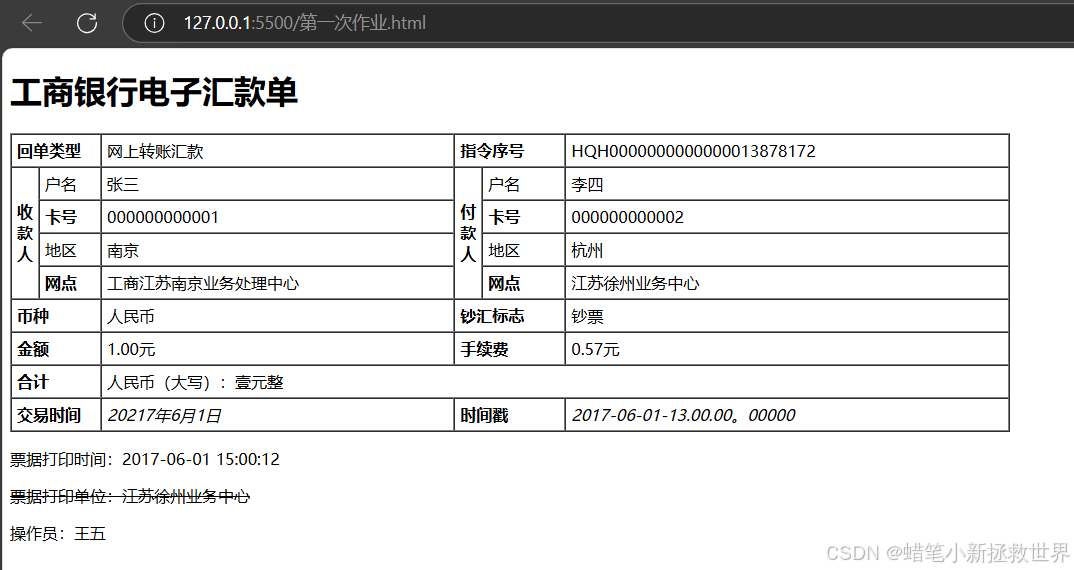Select the fee 0.57元
Viewport: 1074px width, 570px height.
(595, 349)
